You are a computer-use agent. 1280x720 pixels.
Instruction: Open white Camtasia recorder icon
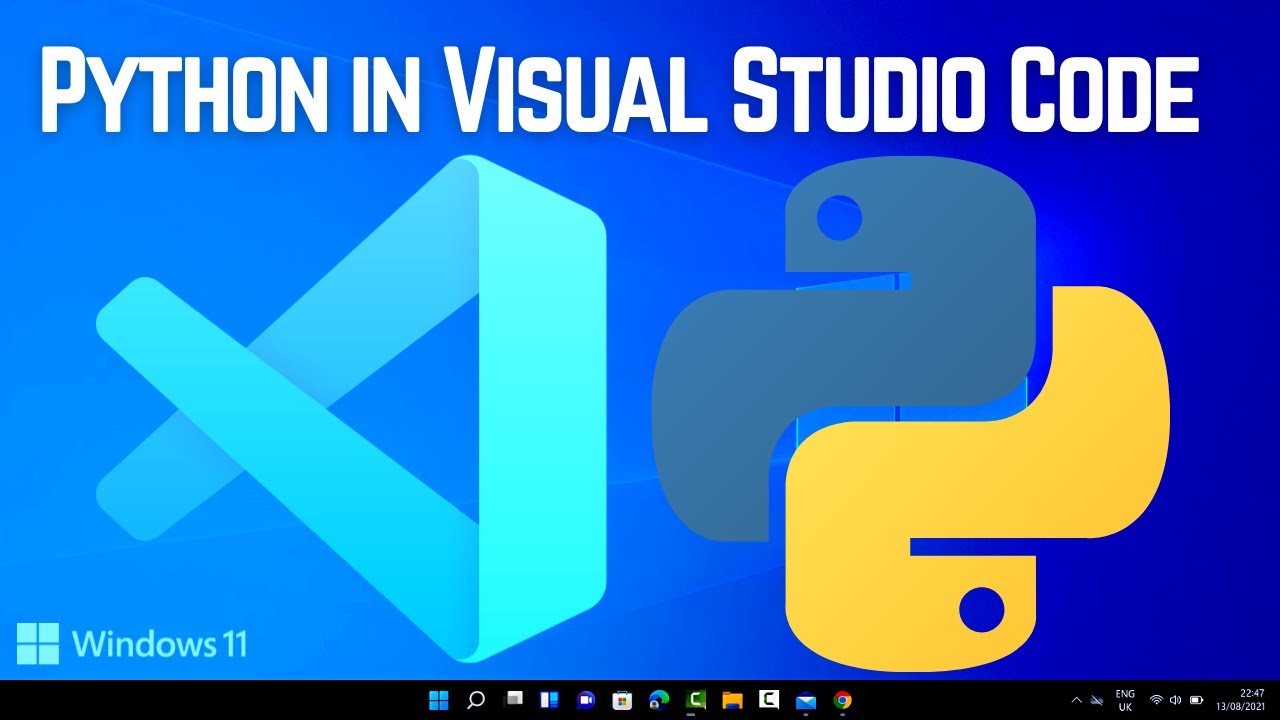click(x=769, y=700)
